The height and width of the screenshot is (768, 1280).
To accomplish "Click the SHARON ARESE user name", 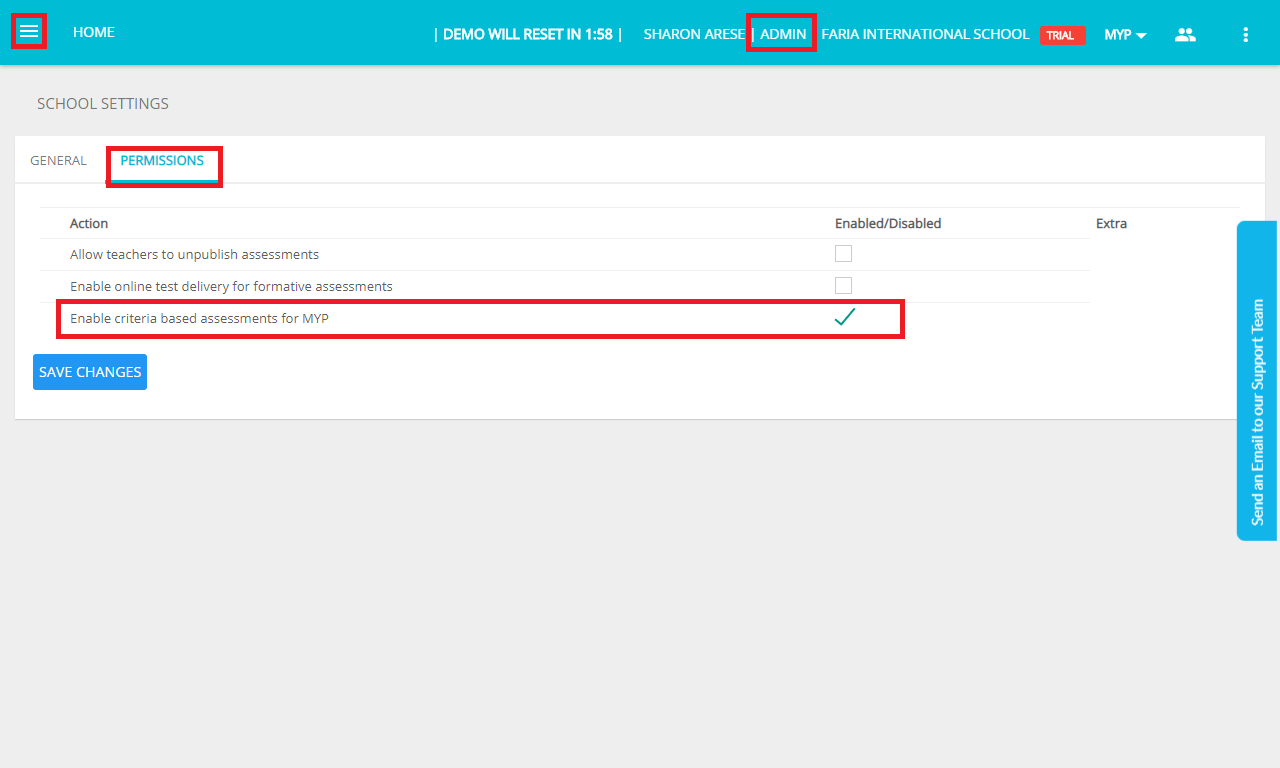I will click(693, 34).
